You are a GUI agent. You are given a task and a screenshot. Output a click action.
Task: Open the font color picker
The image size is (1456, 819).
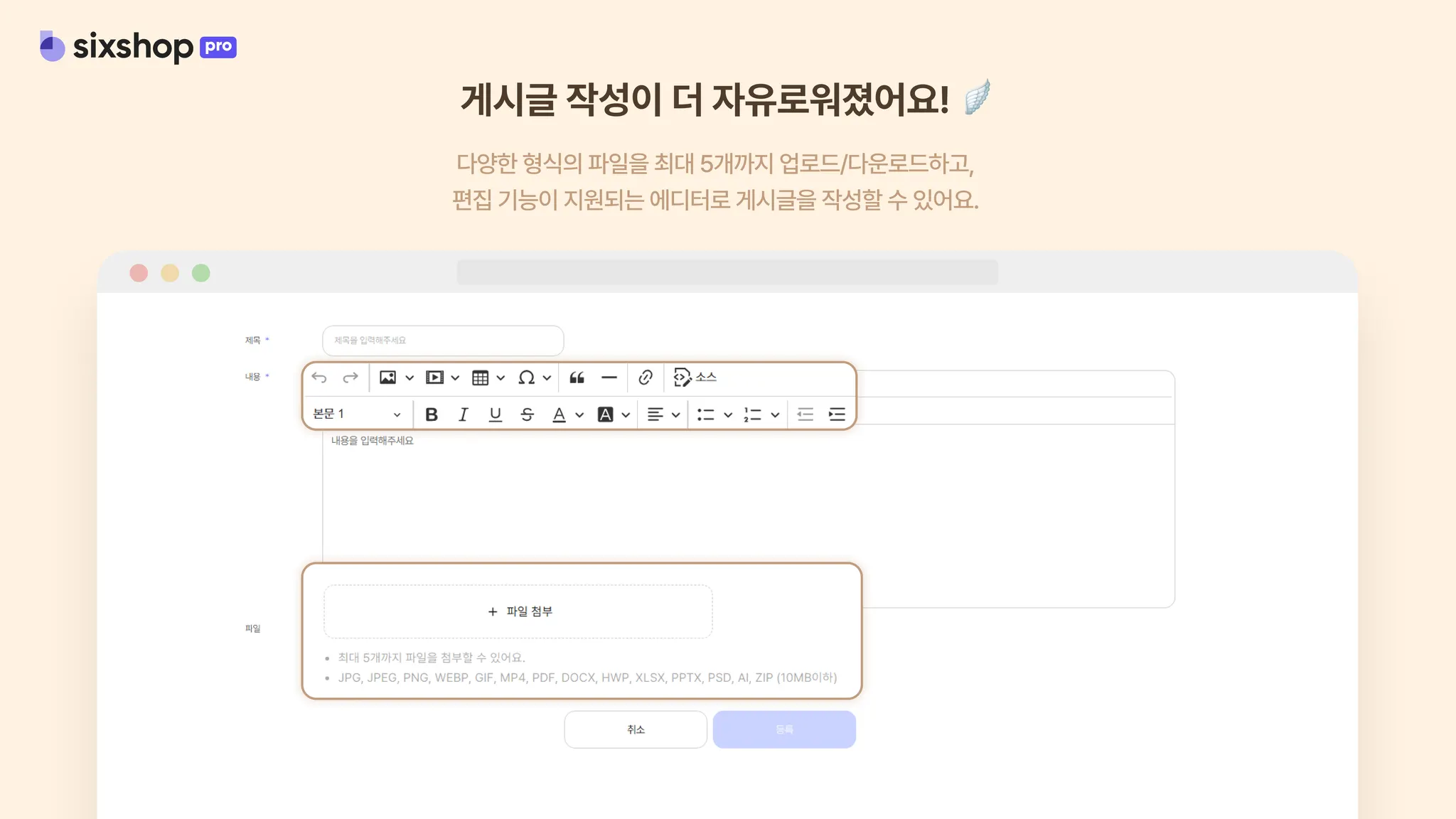[560, 414]
